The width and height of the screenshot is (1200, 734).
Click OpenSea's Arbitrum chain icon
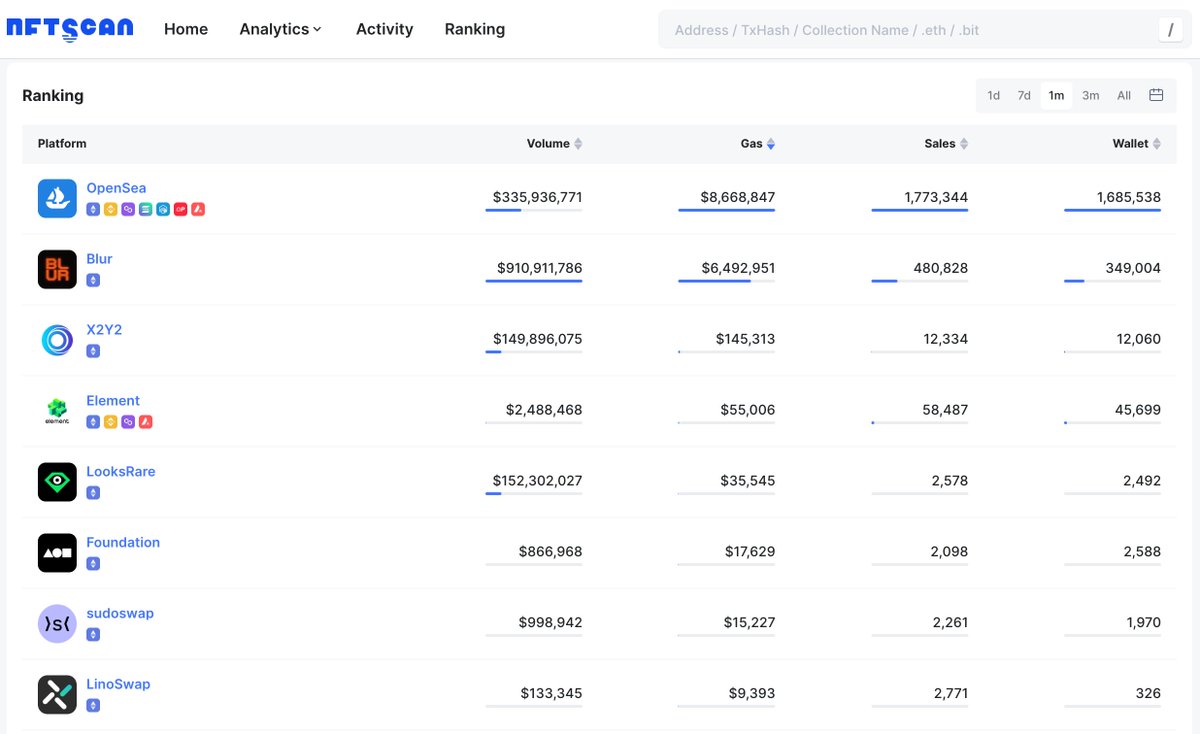pos(163,209)
